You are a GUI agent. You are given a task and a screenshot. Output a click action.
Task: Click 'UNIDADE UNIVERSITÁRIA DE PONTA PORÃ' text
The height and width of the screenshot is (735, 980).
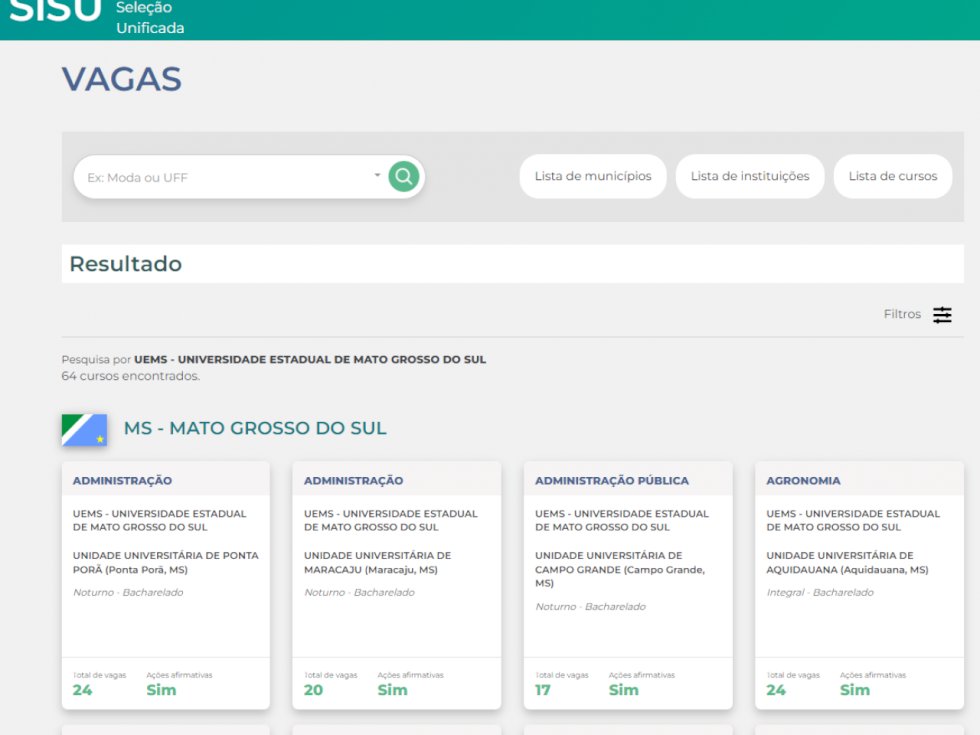(x=166, y=562)
